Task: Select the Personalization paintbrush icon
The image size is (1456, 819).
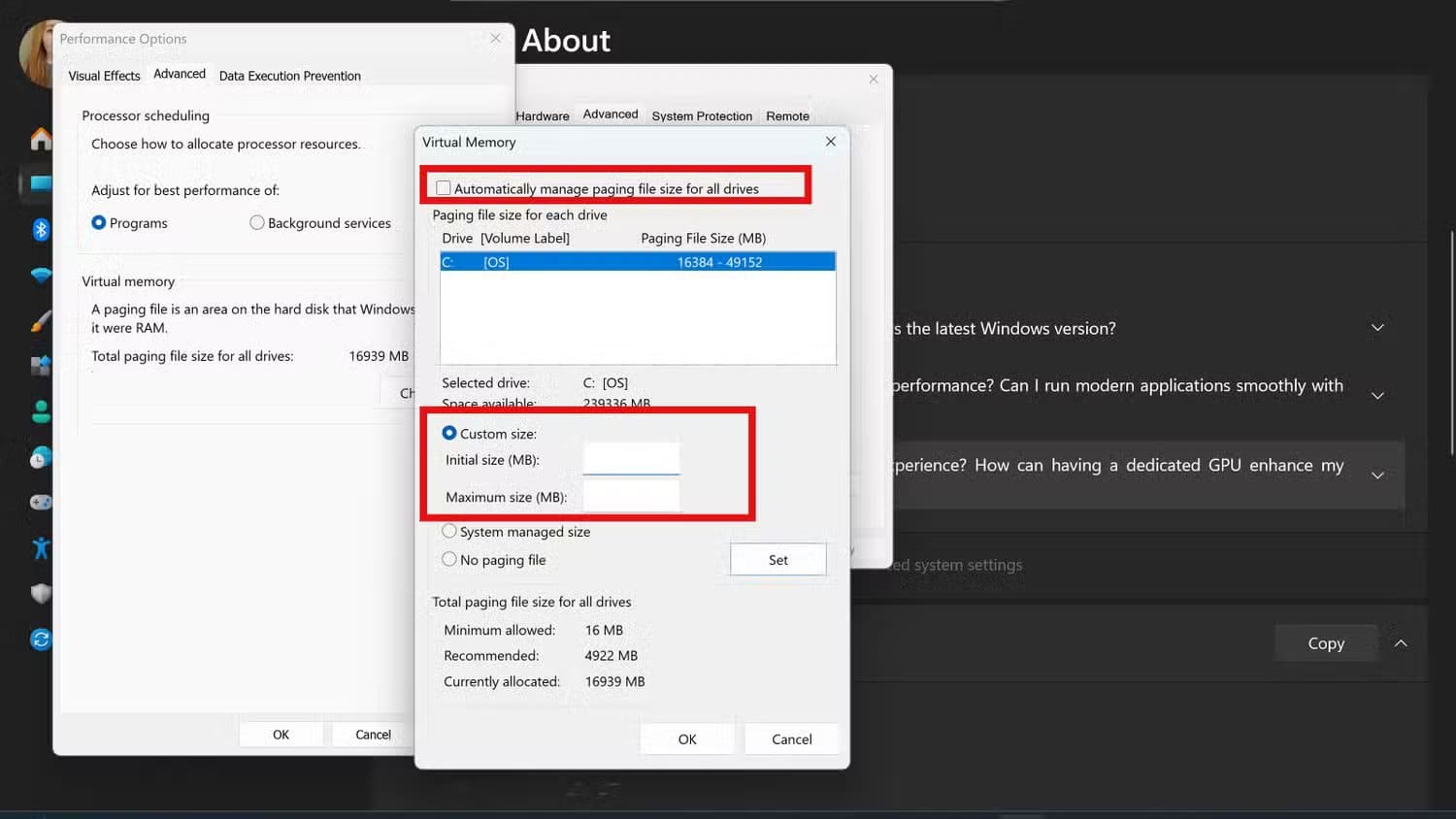Action: [41, 321]
